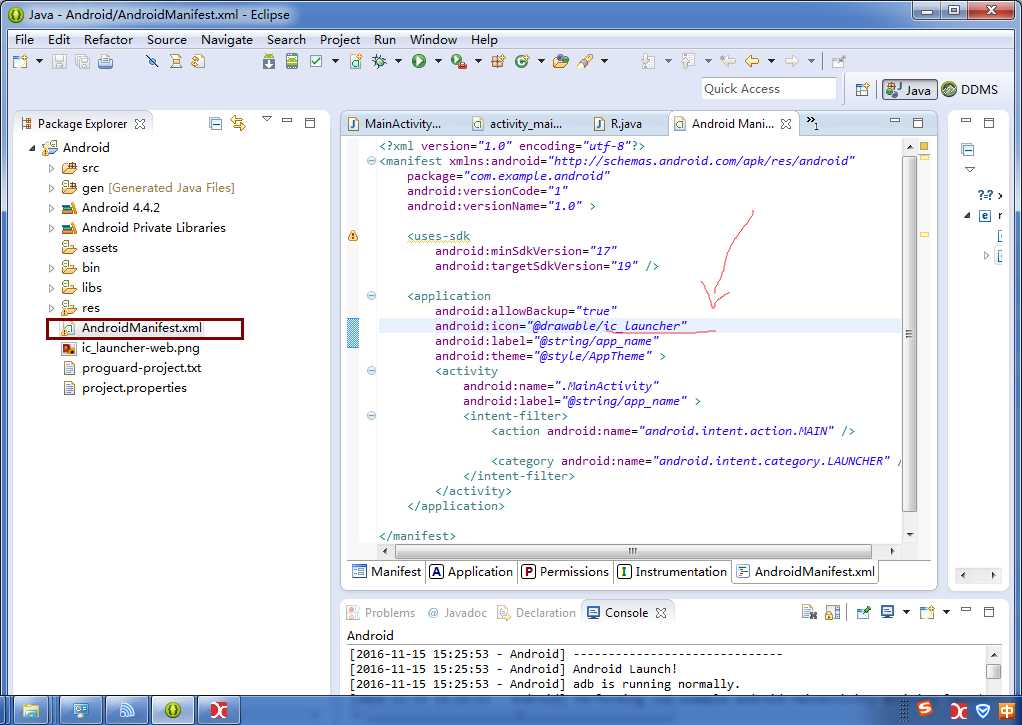Screen dimensions: 1022x725
Task: Open the Permissions tab of manifest editor
Action: point(566,572)
